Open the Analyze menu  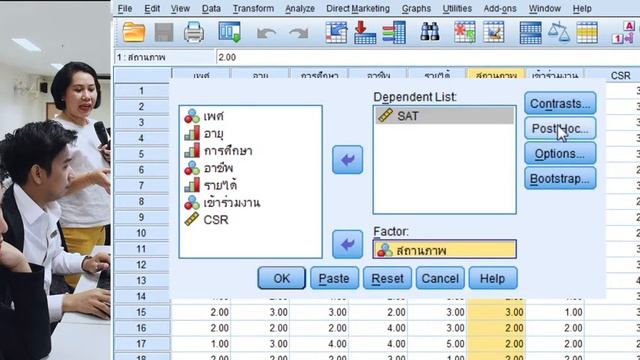tap(300, 8)
